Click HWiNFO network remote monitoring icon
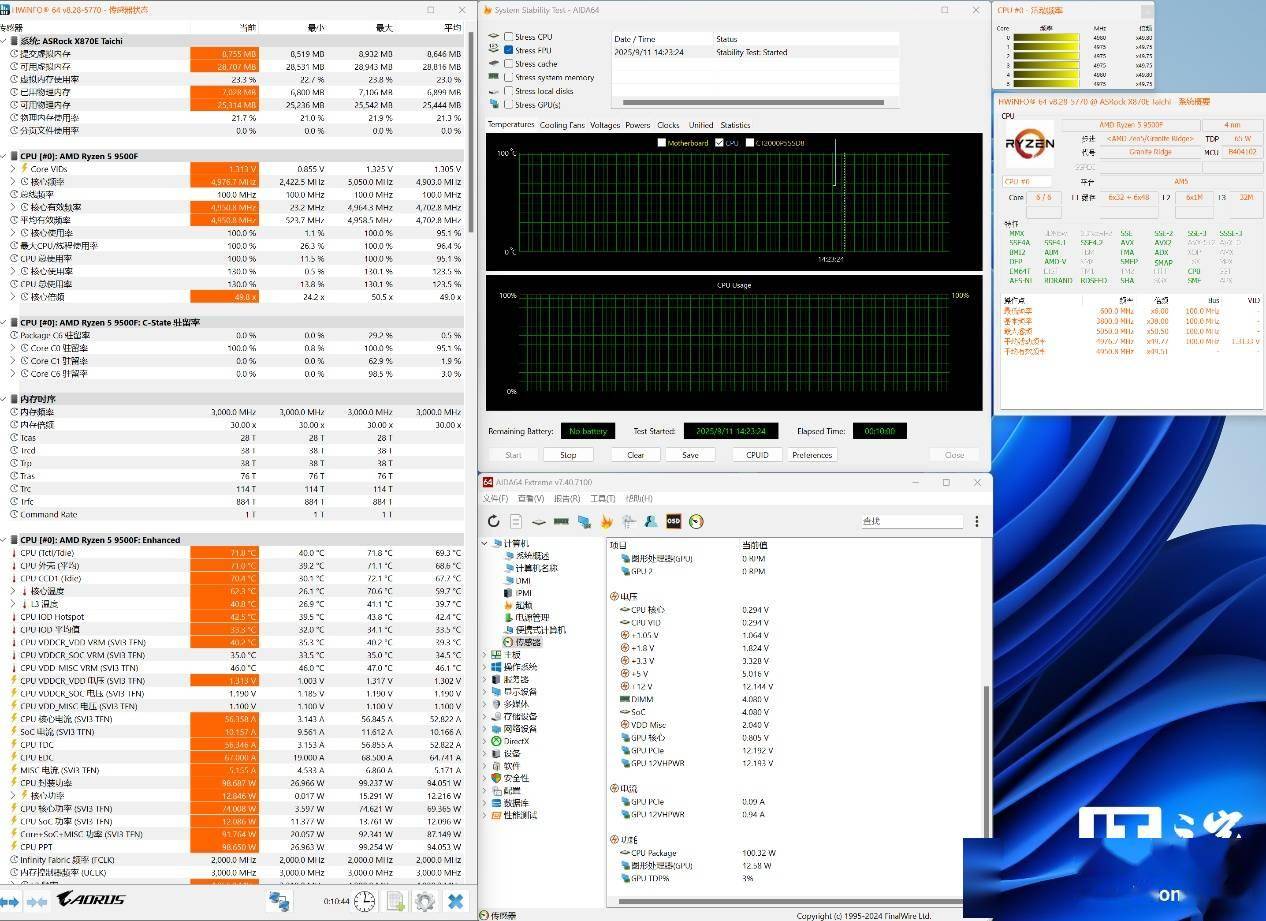 click(278, 901)
